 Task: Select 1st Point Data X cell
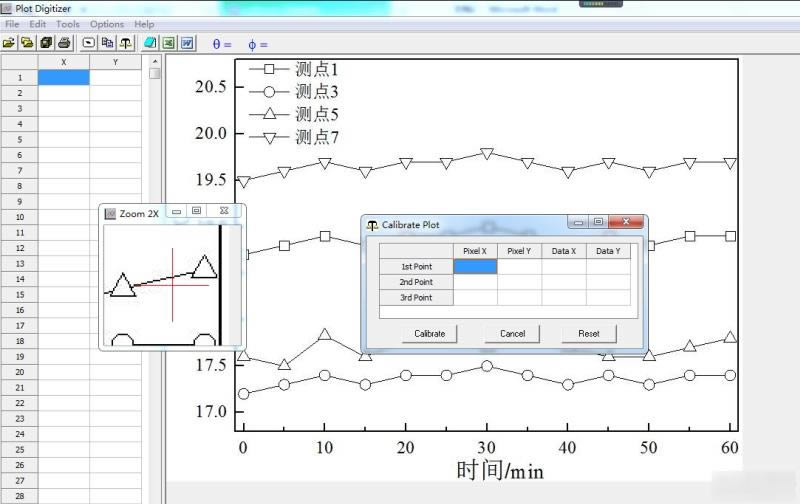coord(564,266)
